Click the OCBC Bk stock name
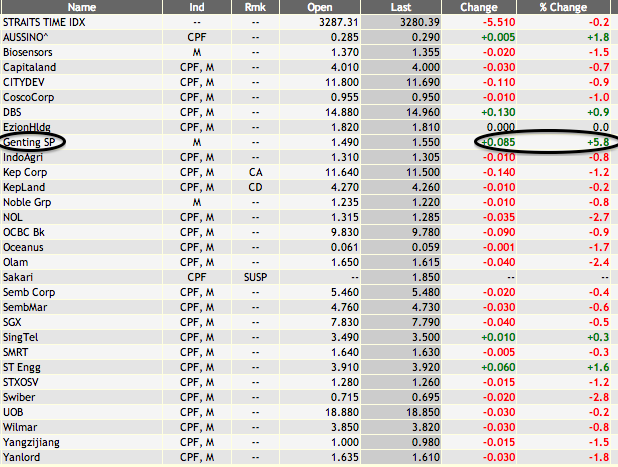 pyautogui.click(x=26, y=230)
